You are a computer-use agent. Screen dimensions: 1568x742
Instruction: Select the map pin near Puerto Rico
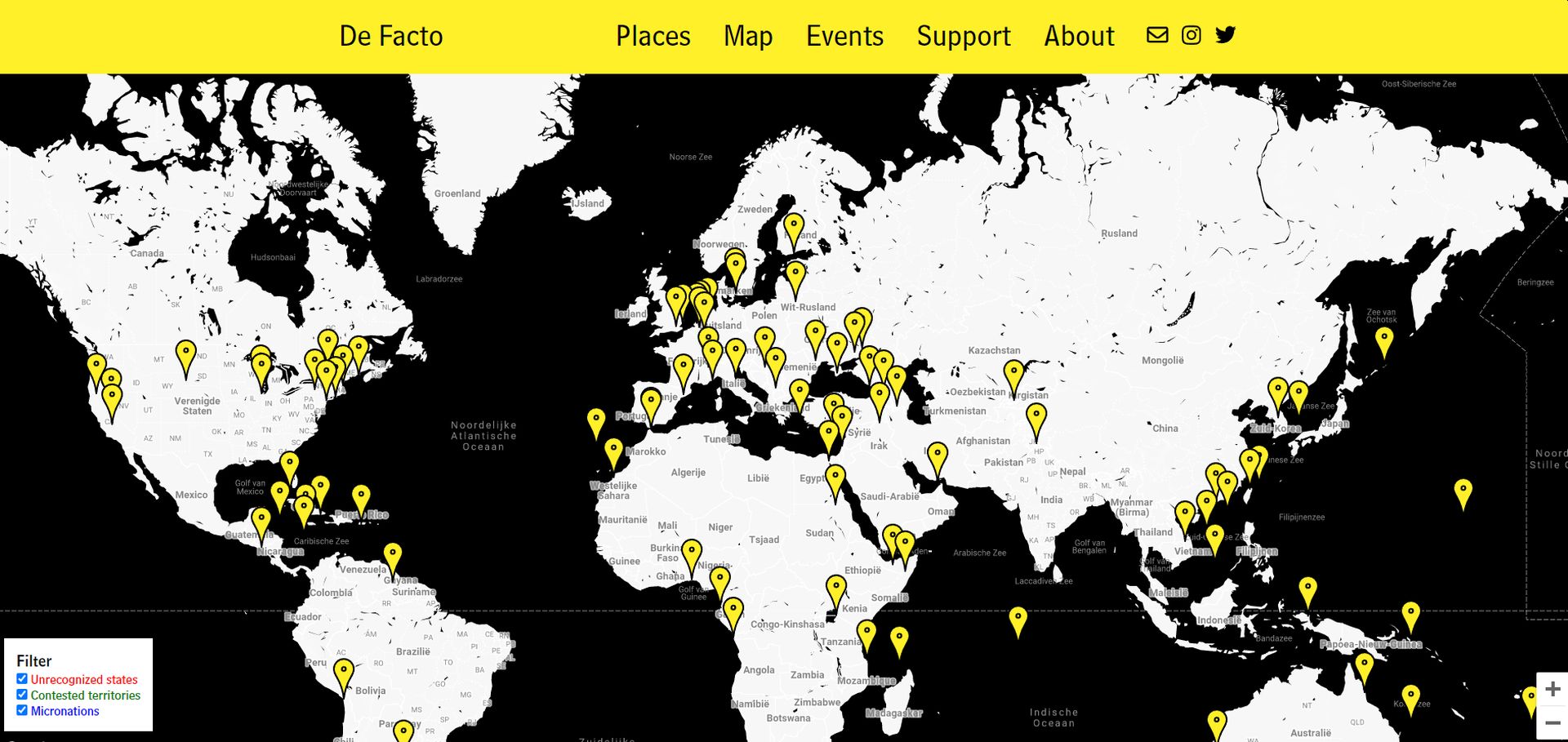[361, 498]
